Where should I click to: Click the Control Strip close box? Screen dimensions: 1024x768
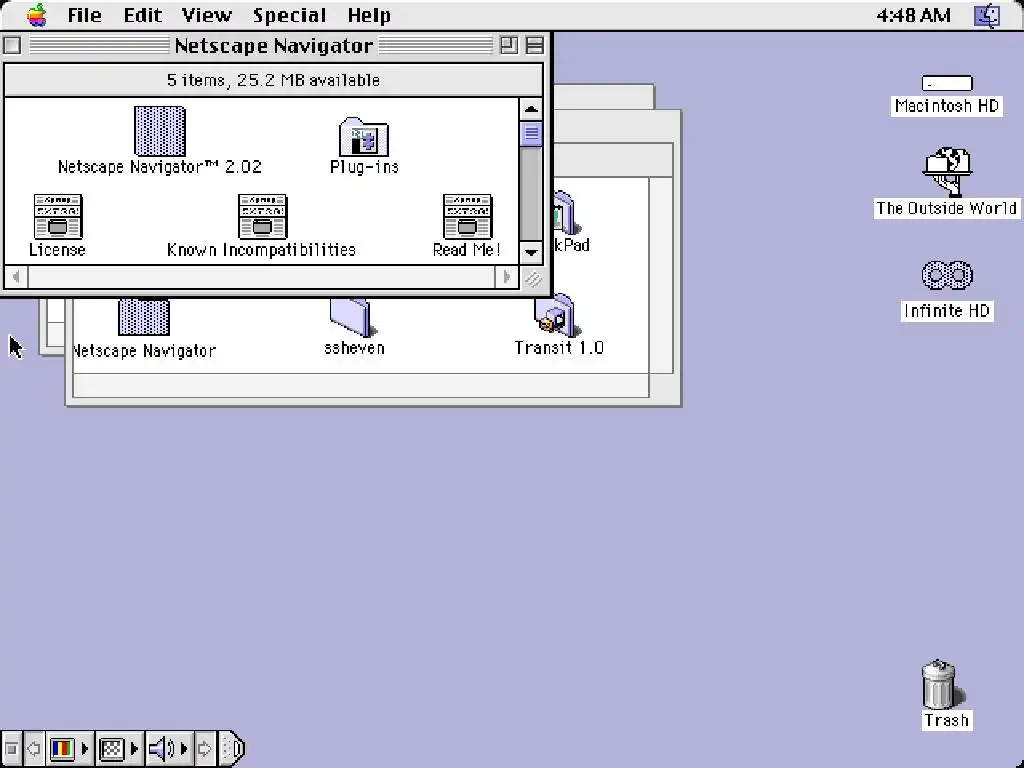[x=11, y=748]
